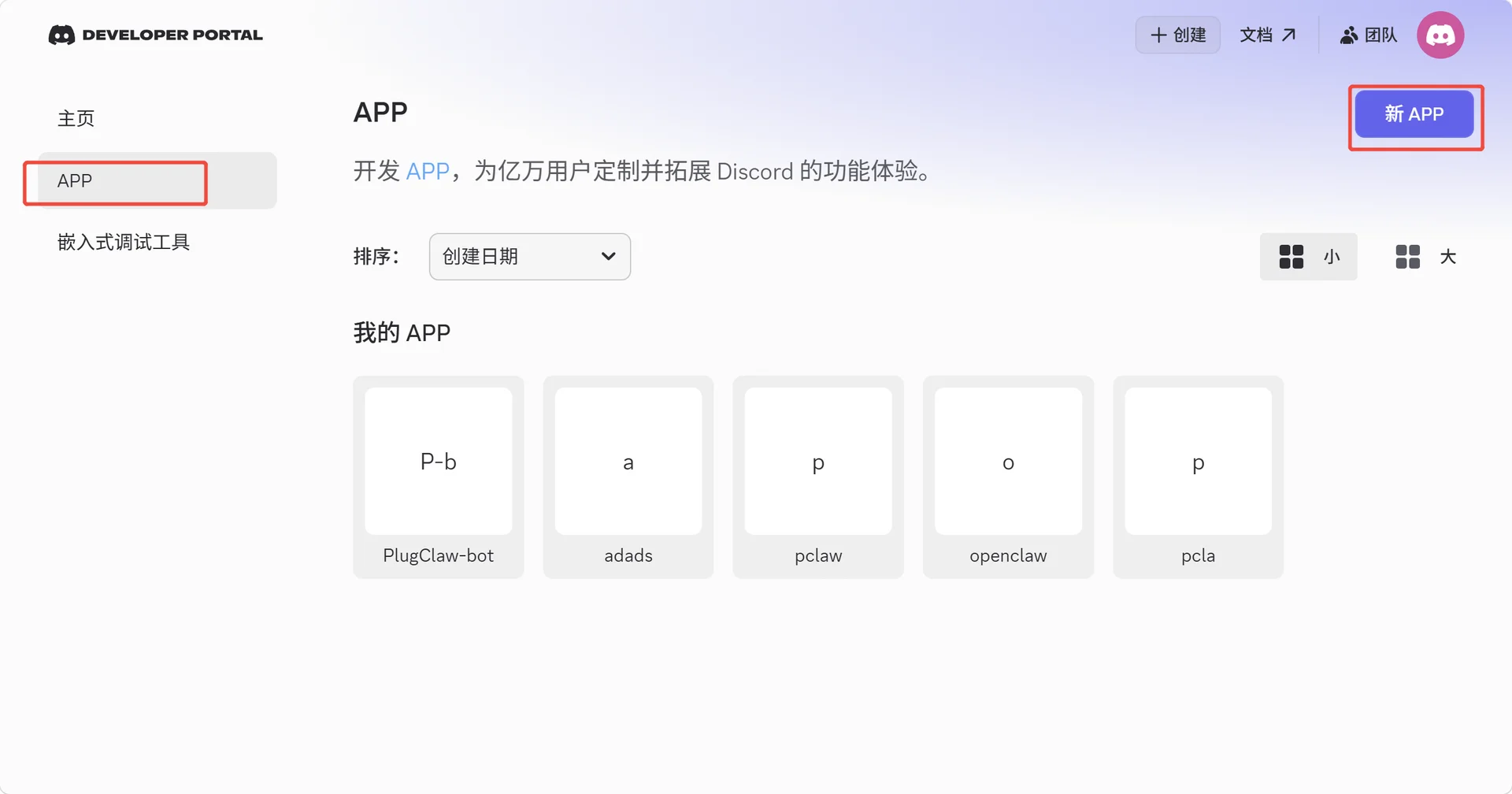Open the pcla application card

[1198, 477]
